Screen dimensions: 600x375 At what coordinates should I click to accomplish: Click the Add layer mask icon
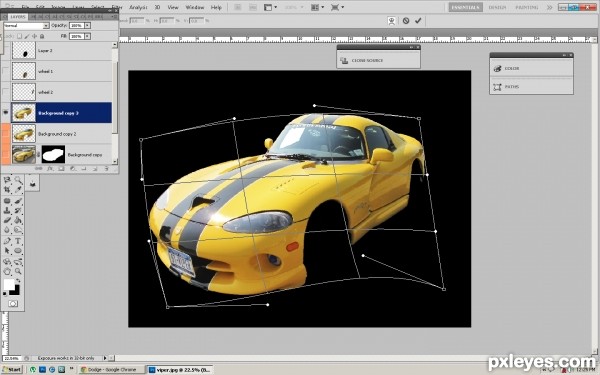(61, 168)
